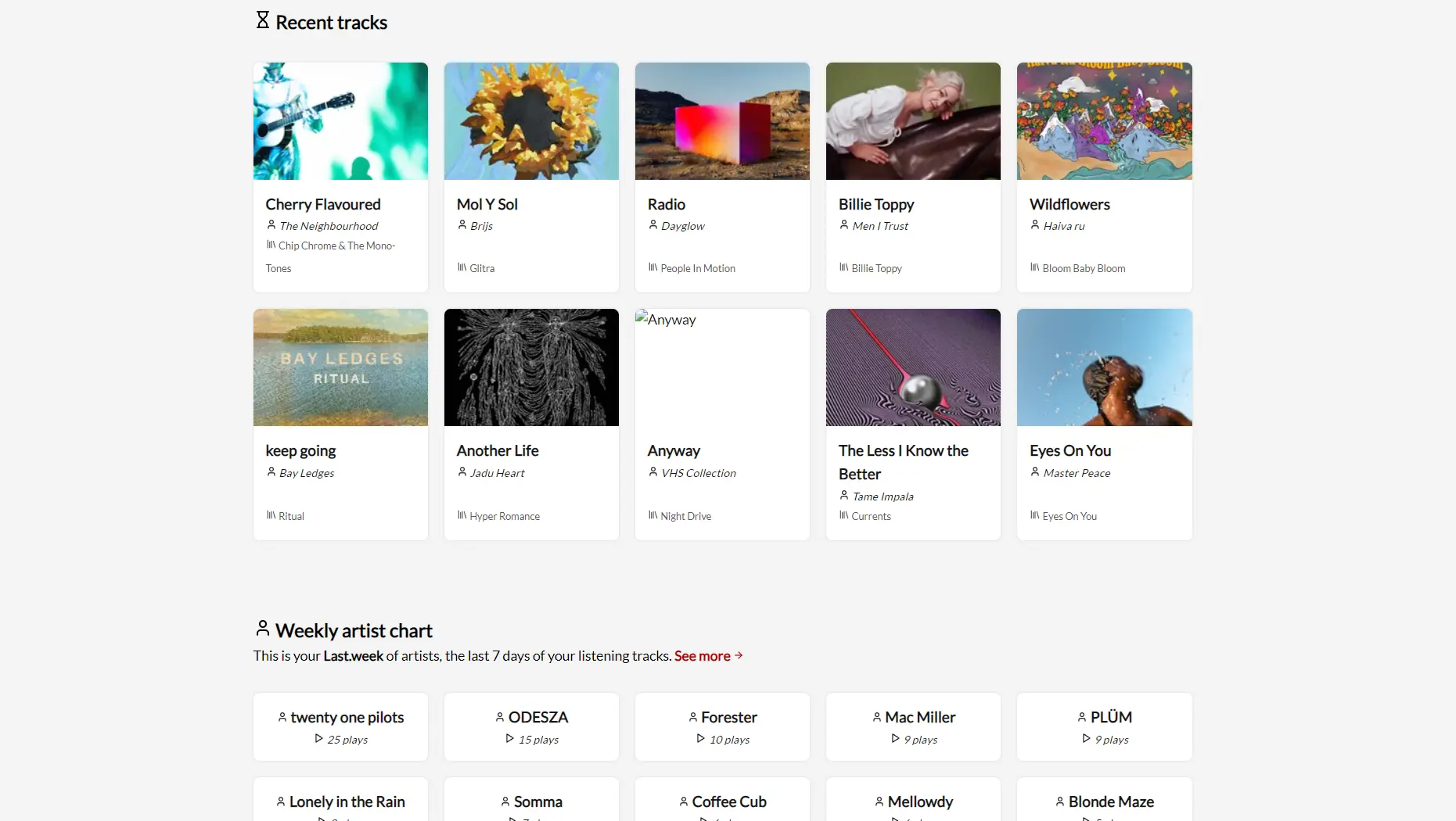Click the person icon beside Mac Miller
Screen dimensions: 1456x821
[x=877, y=717]
